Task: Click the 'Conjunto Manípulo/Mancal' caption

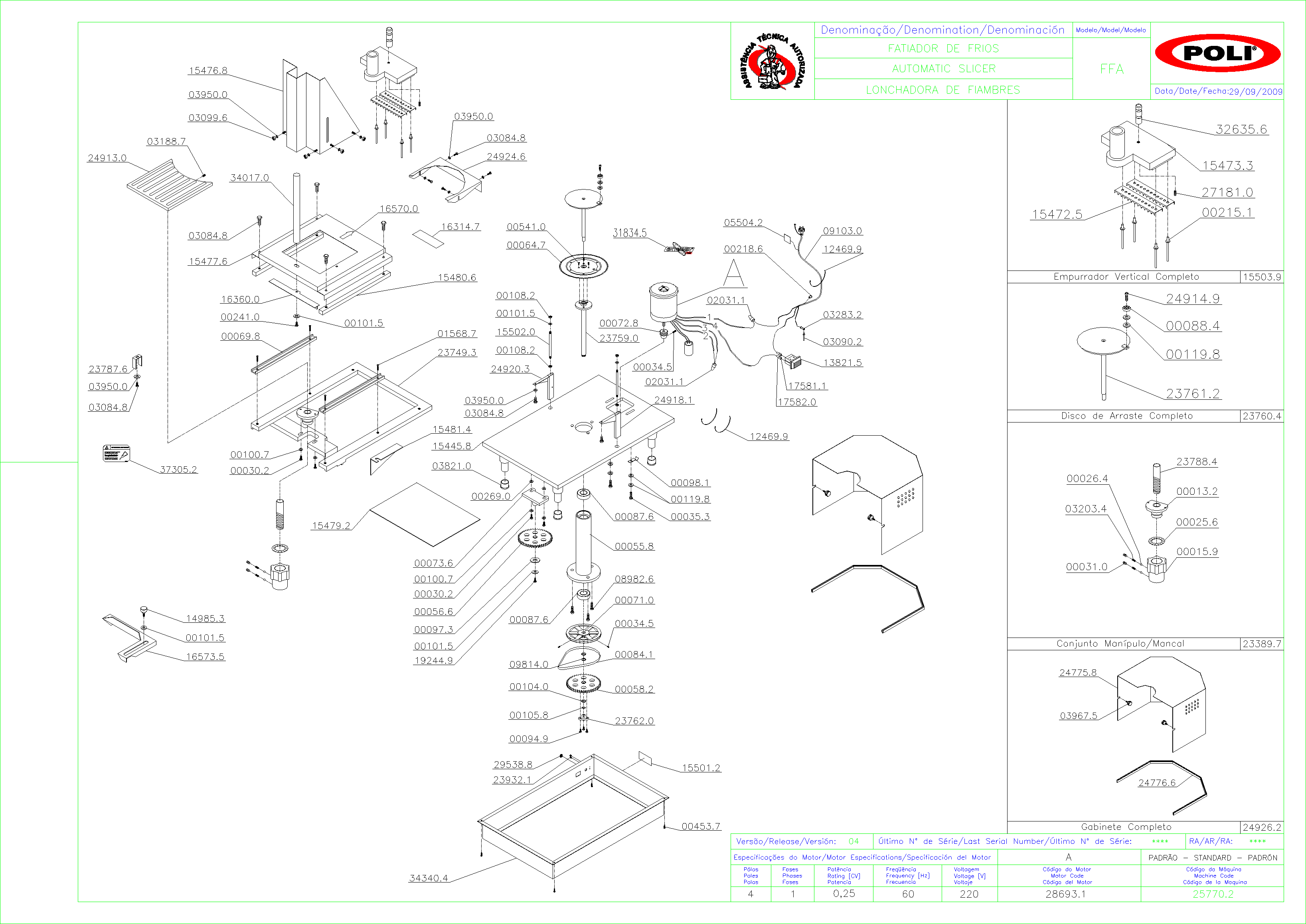Action: click(1120, 644)
